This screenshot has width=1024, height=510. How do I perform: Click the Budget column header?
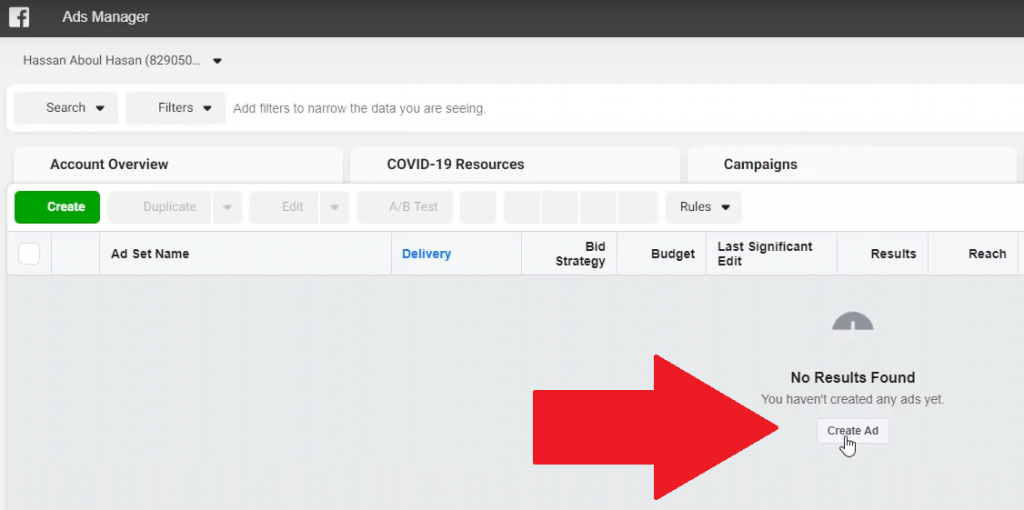(662, 254)
